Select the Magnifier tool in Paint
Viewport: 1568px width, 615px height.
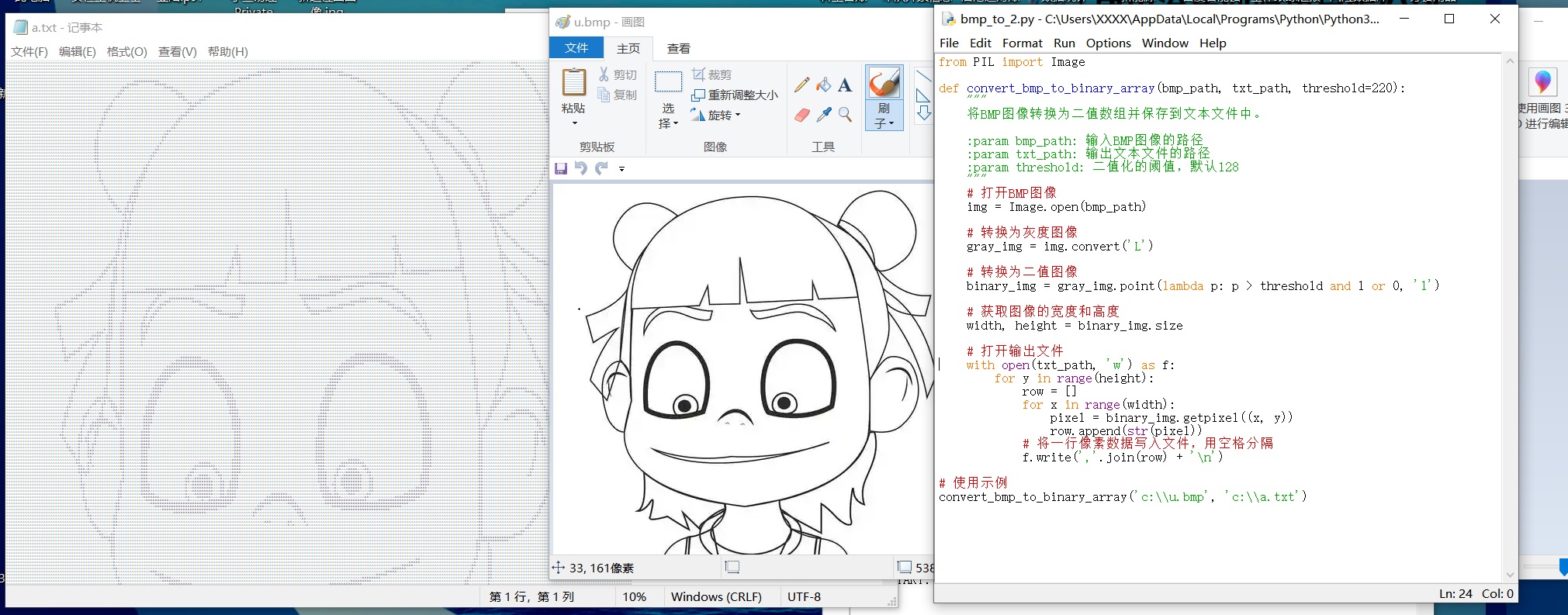pyautogui.click(x=845, y=115)
